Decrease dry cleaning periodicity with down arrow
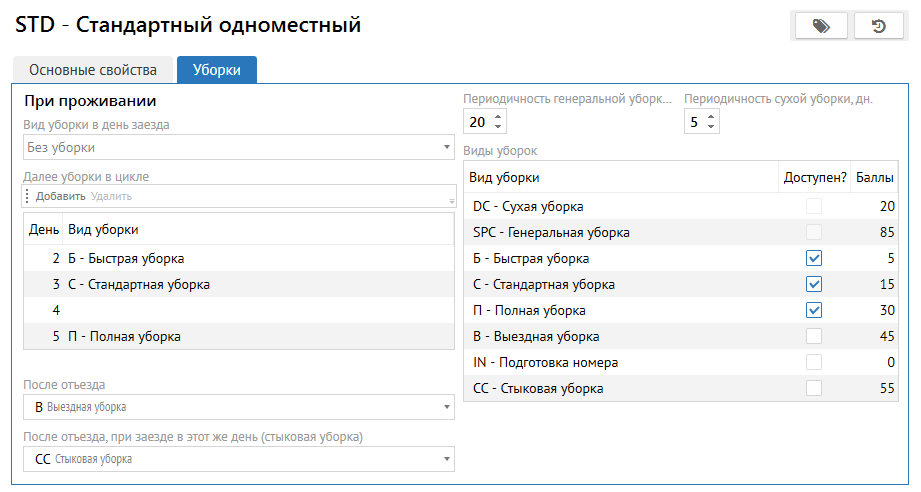 711,127
